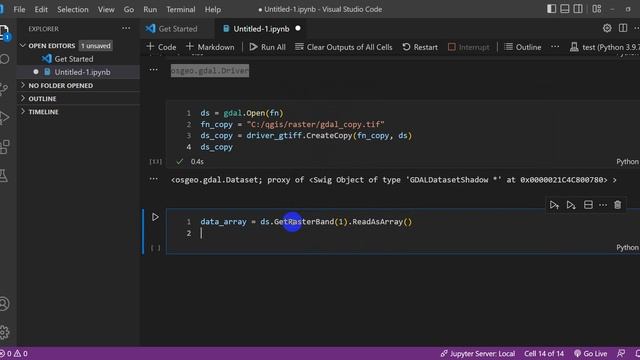
Task: Open more cell actions ellipsis
Action: (603, 205)
